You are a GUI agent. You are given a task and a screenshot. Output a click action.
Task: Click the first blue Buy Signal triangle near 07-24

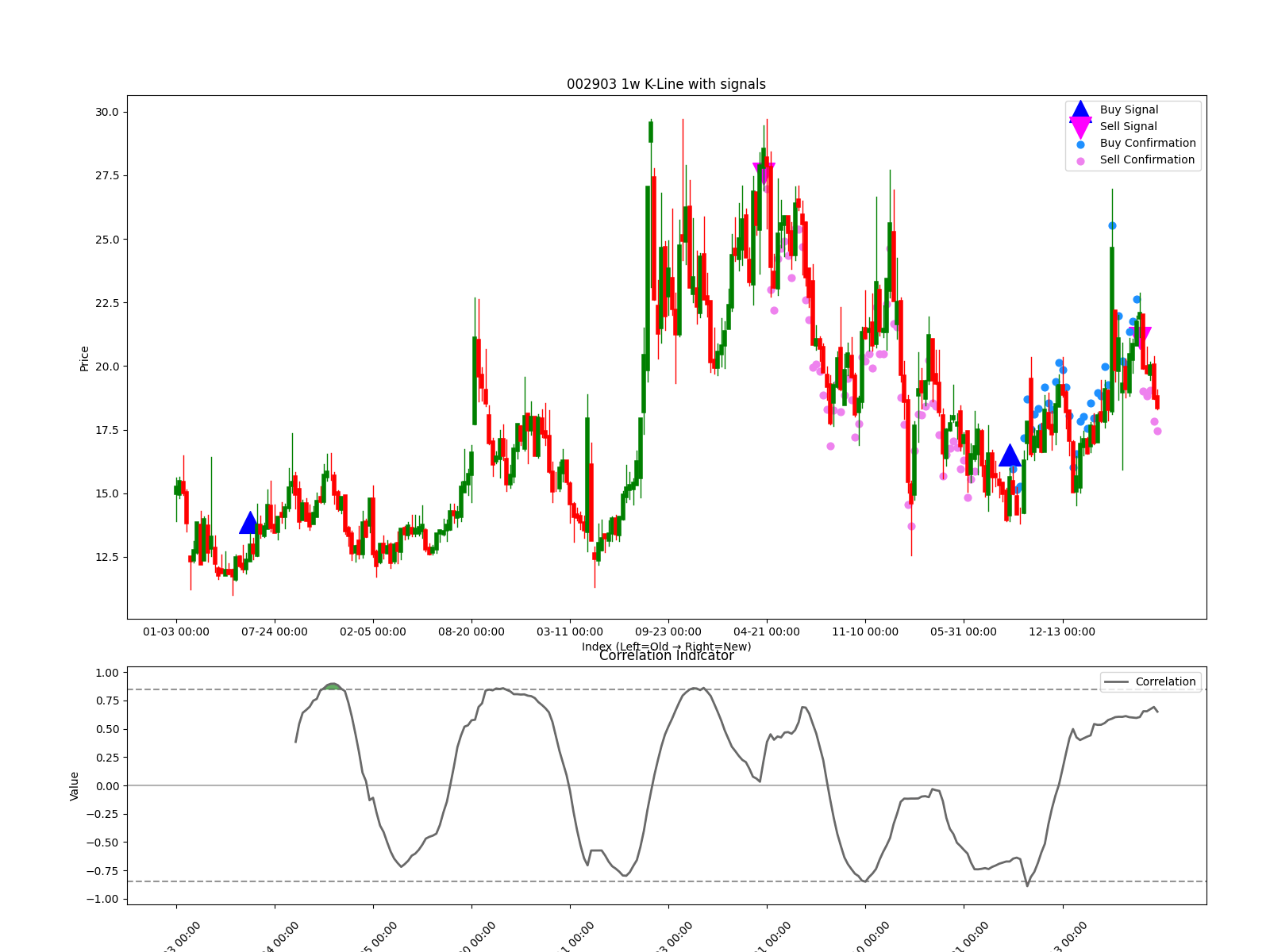click(x=250, y=523)
